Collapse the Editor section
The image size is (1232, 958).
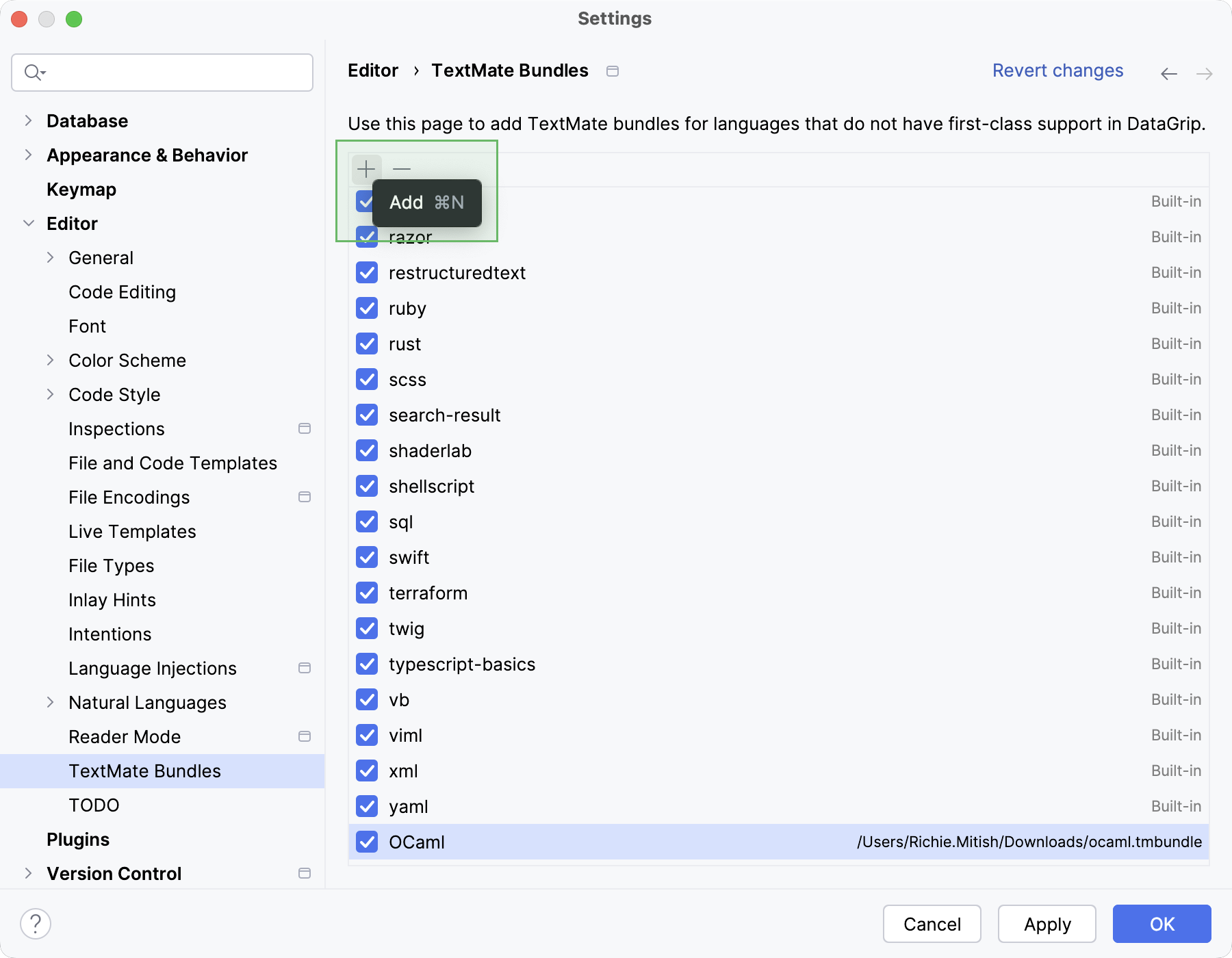click(x=28, y=223)
